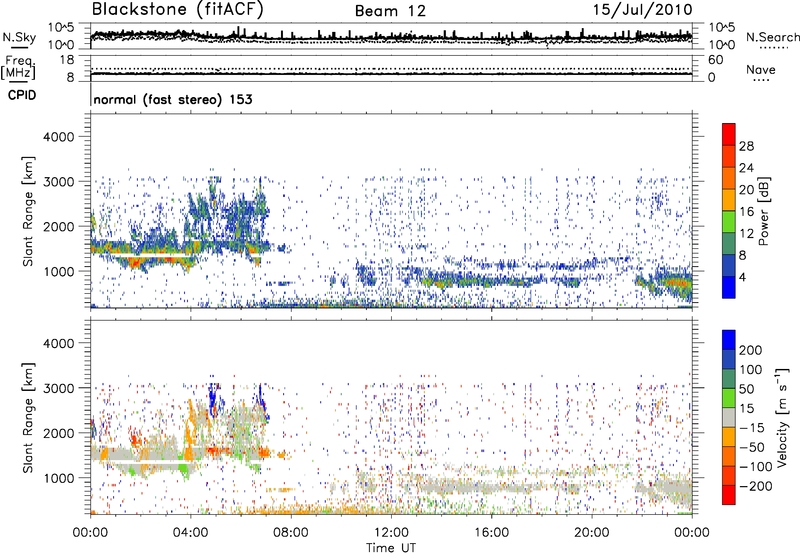800x554 pixels.
Task: Click the Nave legend label
Action: (761, 69)
